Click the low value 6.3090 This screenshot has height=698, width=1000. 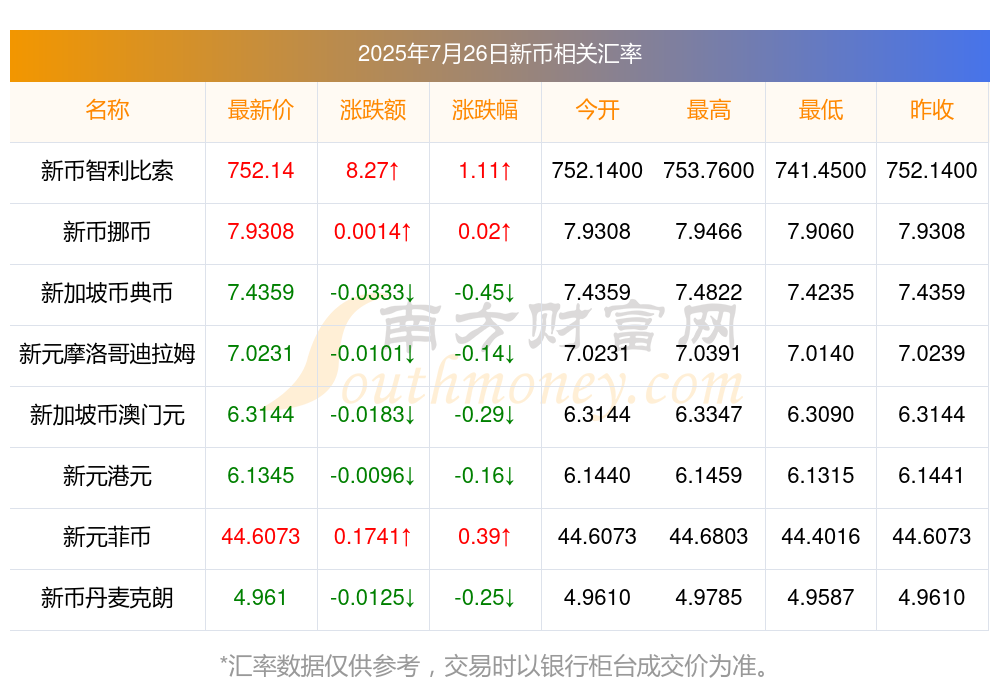point(821,415)
